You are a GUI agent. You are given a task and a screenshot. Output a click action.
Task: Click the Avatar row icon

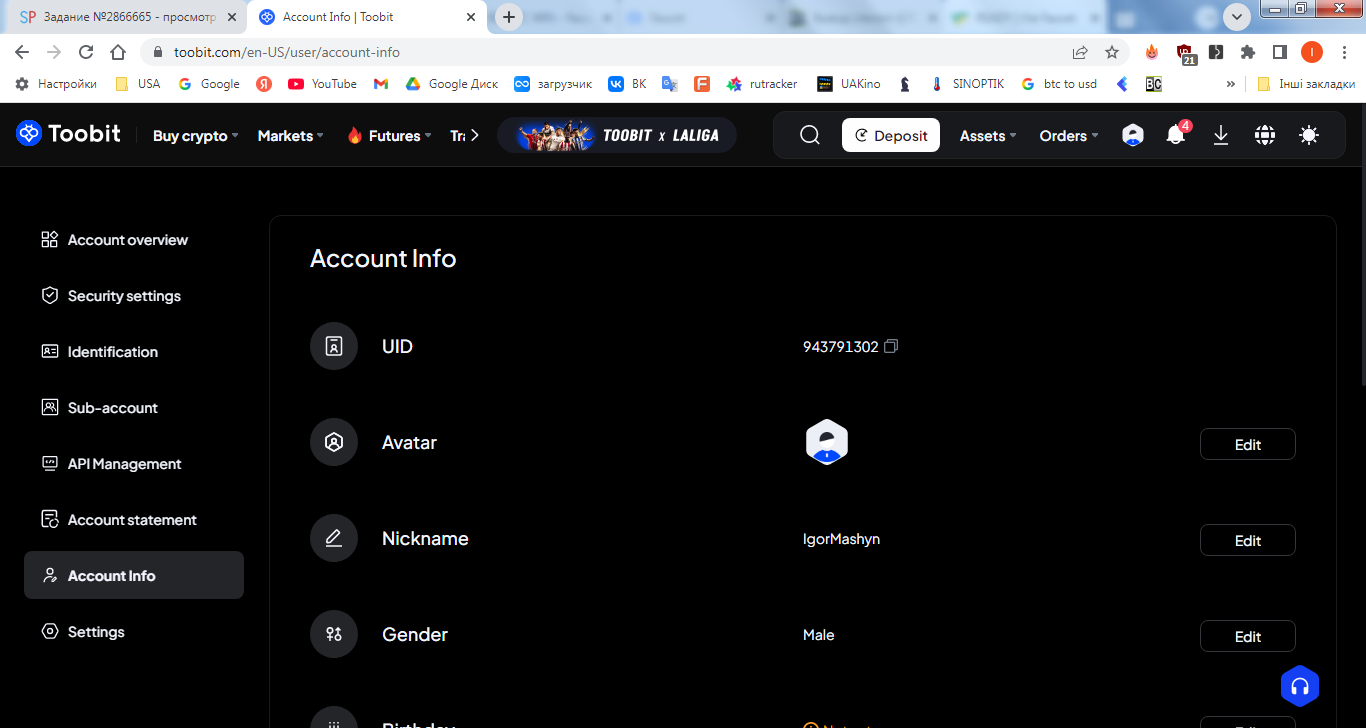tap(334, 442)
